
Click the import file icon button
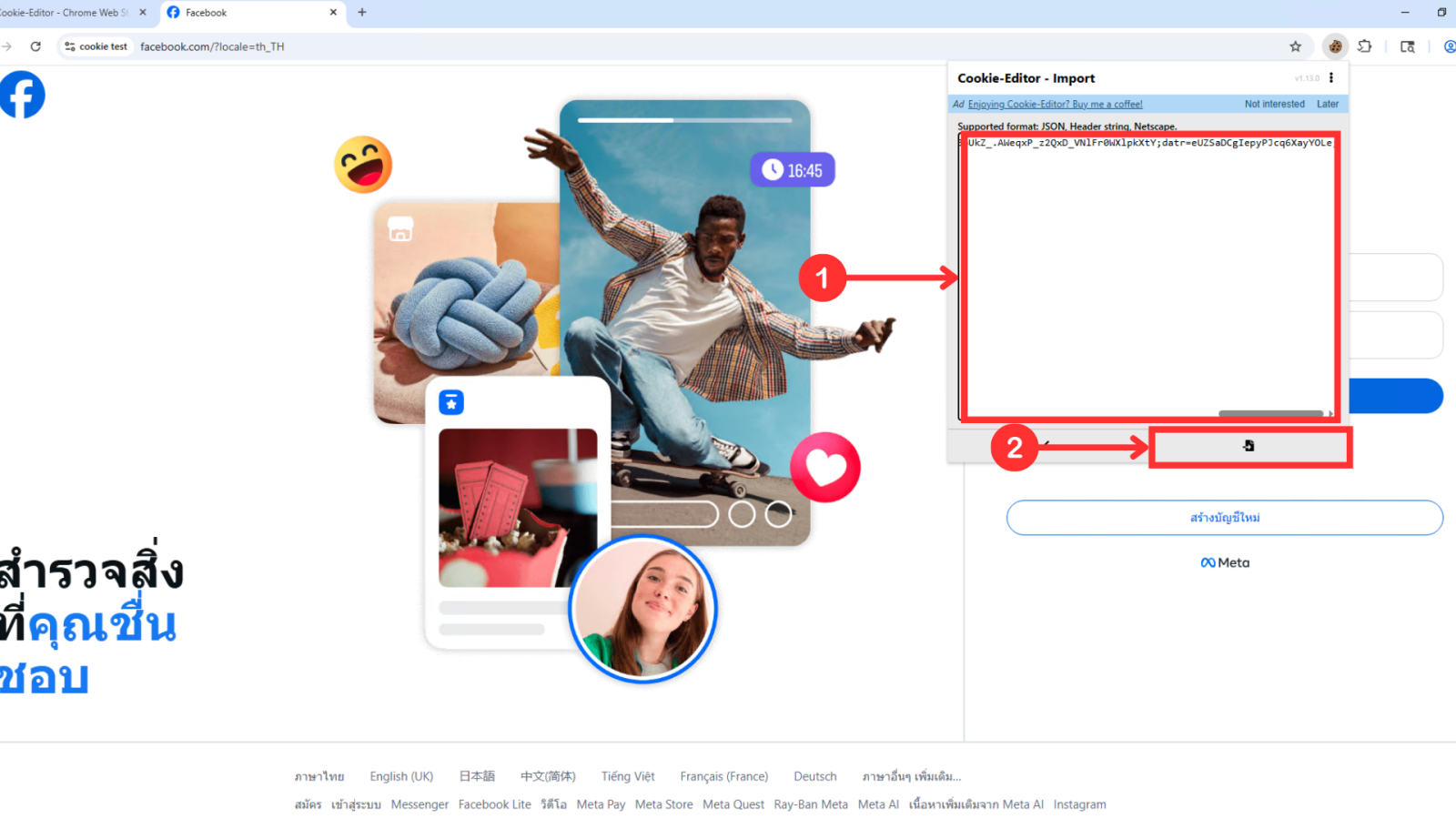tap(1249, 446)
